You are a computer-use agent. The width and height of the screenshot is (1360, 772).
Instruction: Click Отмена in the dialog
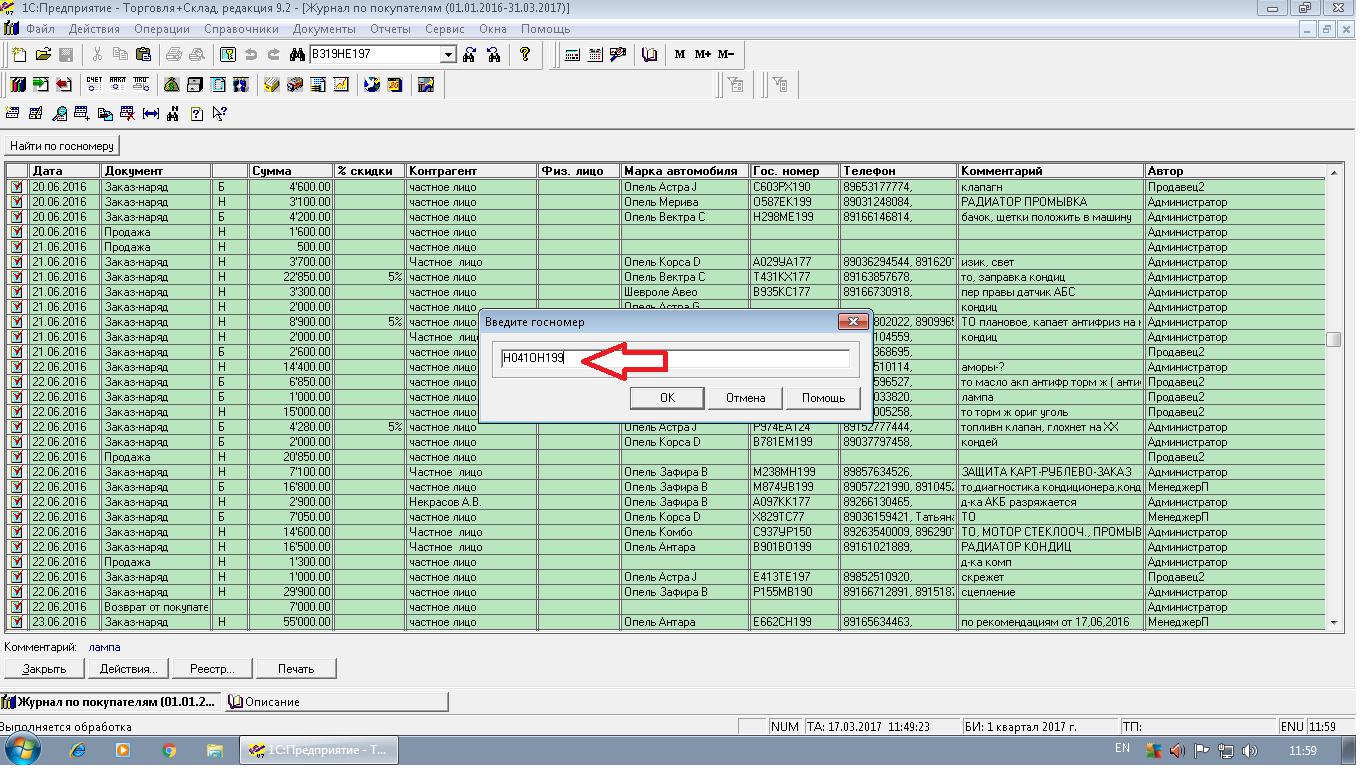pyautogui.click(x=745, y=398)
